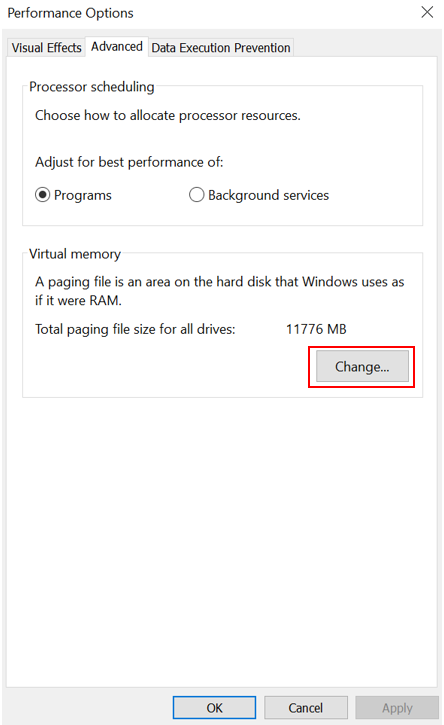Click the 11776 MB paging file value
The height and width of the screenshot is (725, 444).
316,329
